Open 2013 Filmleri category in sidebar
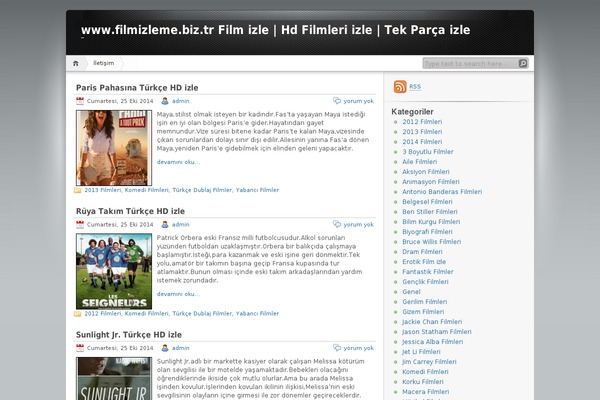600x400 pixels. 422,132
